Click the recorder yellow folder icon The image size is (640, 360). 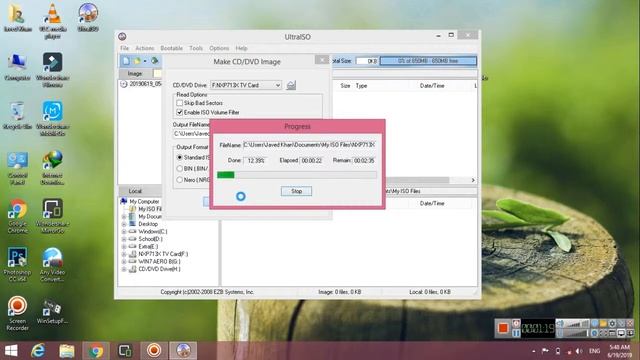coord(603,323)
